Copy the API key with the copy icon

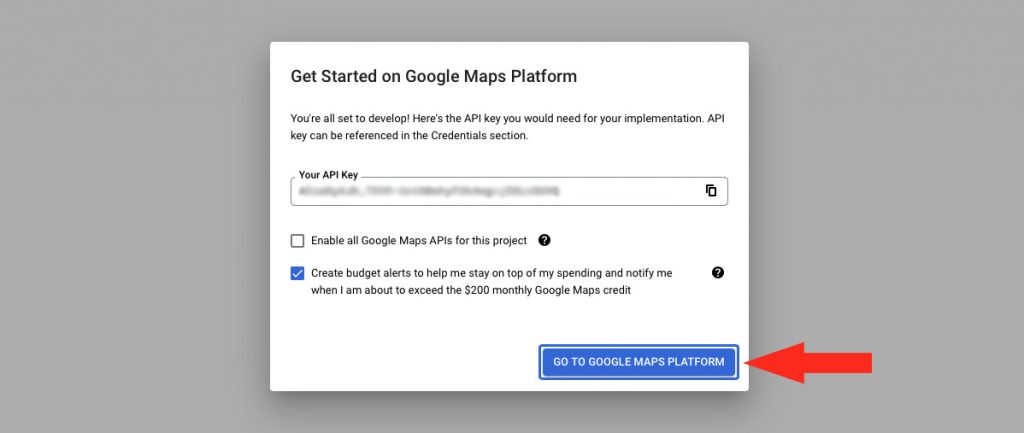[711, 191]
